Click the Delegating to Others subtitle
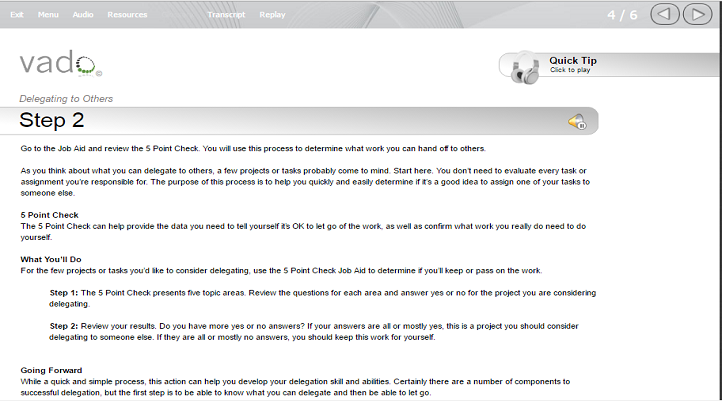Viewport: 722px width, 405px height. point(66,98)
